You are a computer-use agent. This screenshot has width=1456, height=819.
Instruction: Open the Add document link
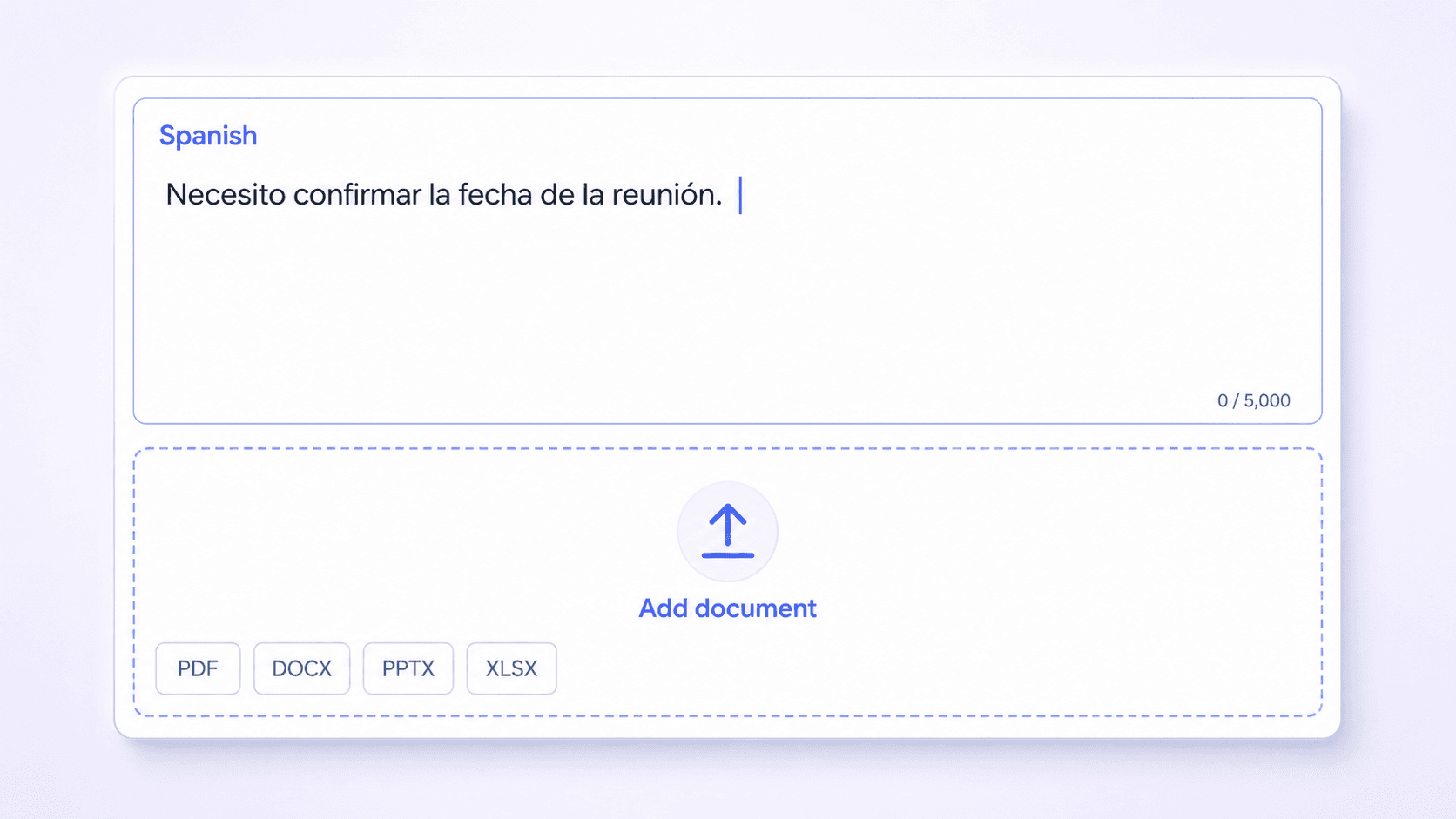pyautogui.click(x=727, y=608)
